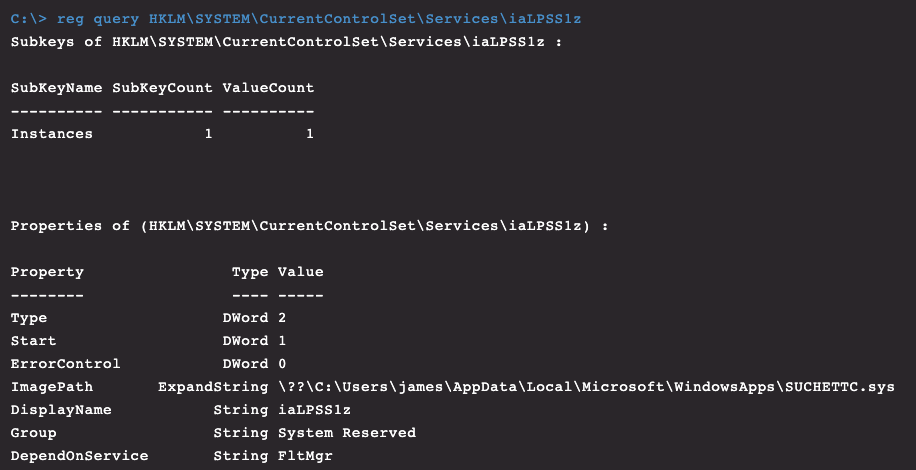Click the DisplayName property name
The width and height of the screenshot is (916, 470).
coord(61,410)
